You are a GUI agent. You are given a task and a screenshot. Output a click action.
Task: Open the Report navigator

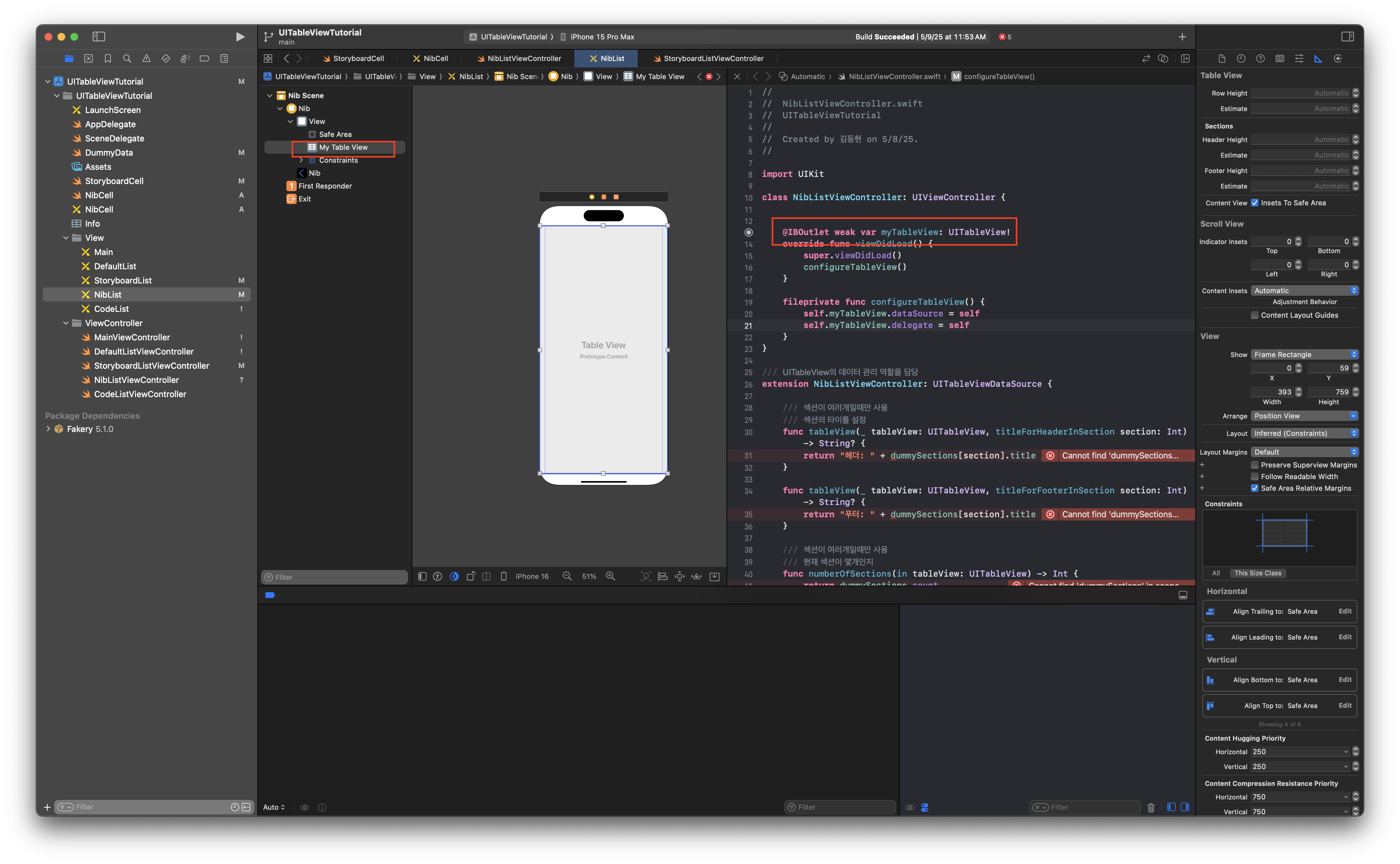(224, 58)
